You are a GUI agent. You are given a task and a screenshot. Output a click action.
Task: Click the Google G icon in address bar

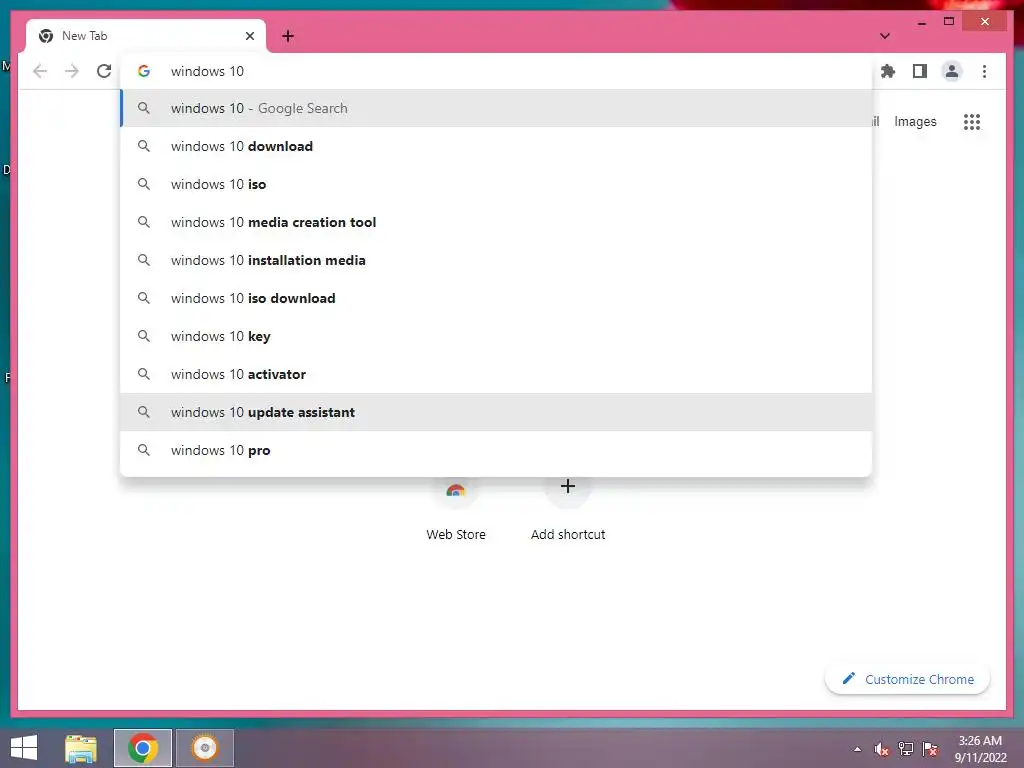(144, 71)
